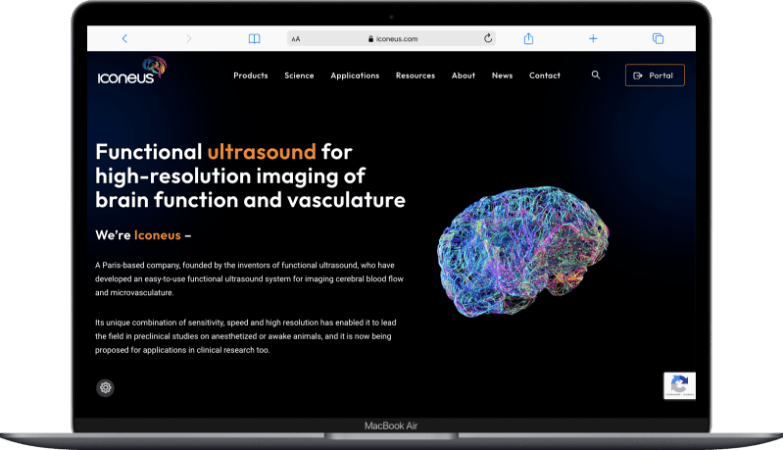Open site search magnifier icon
This screenshot has width=783, height=450.
[x=596, y=75]
